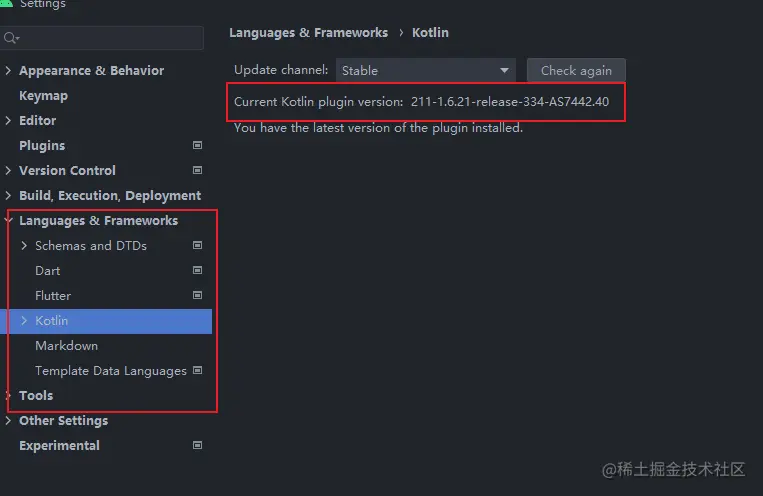The width and height of the screenshot is (763, 496).
Task: Select Appearance & Behavior label
Action: (x=91, y=71)
